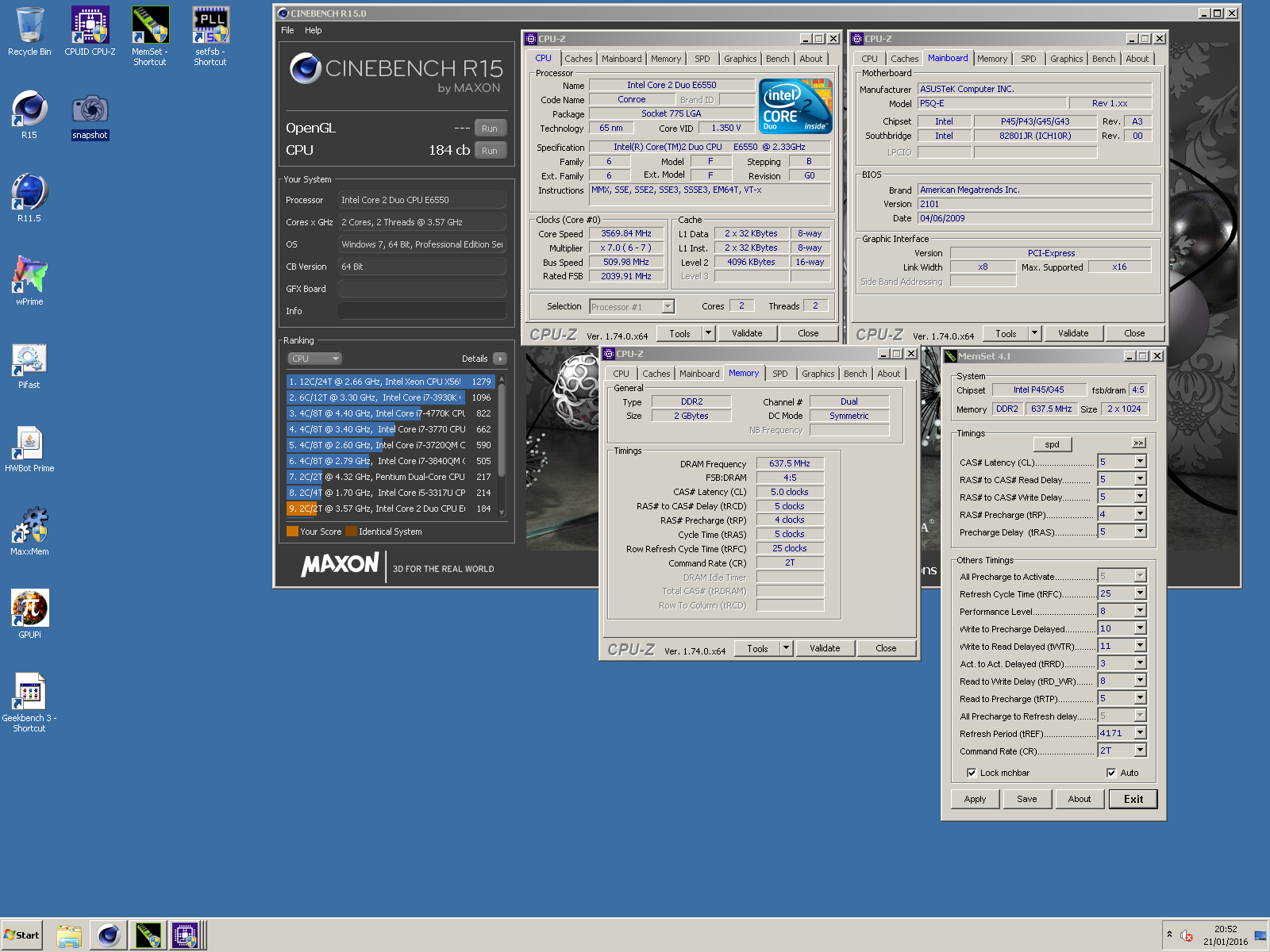The image size is (1270, 952).
Task: Click the About button in MemSet
Action: pos(1079,799)
